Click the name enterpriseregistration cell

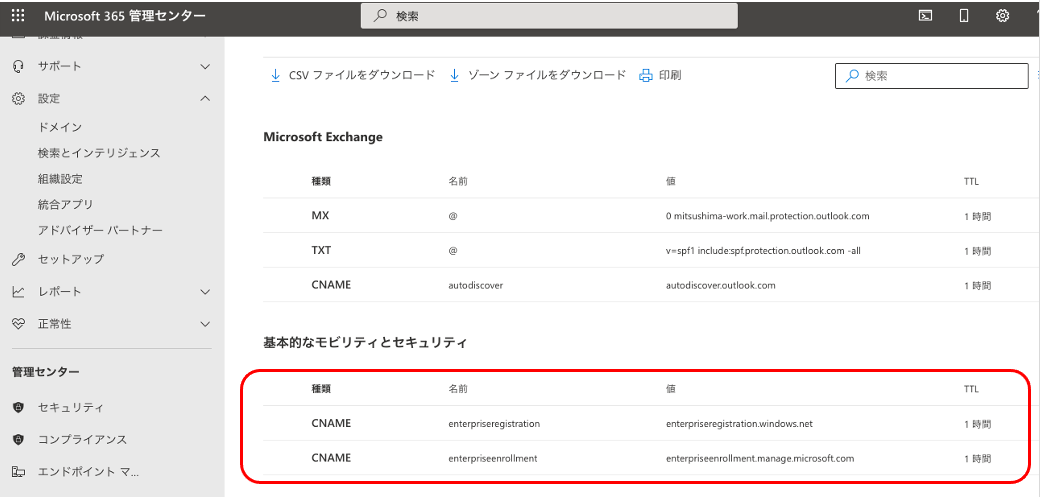(x=494, y=424)
